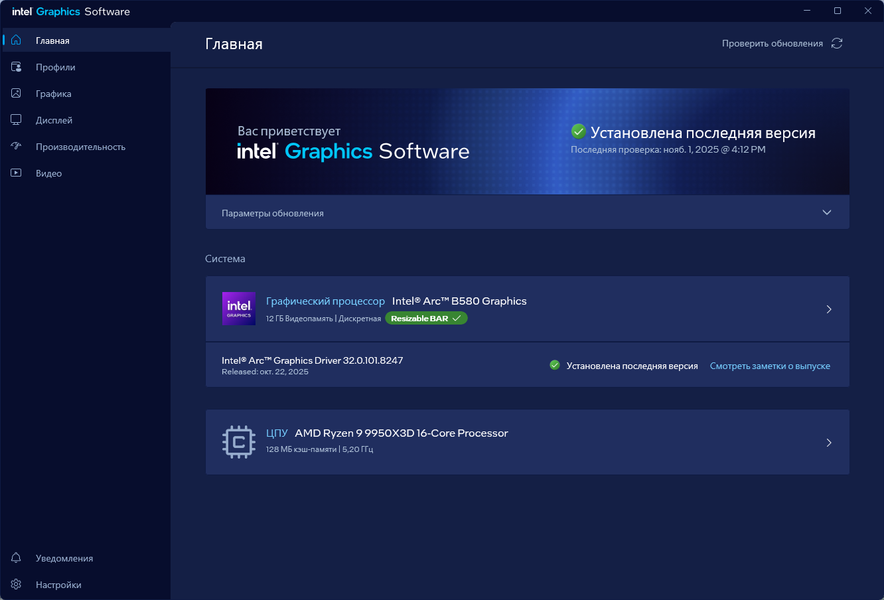Image resolution: width=884 pixels, height=600 pixels.
Task: Go to the Графика section
Action: (86, 94)
